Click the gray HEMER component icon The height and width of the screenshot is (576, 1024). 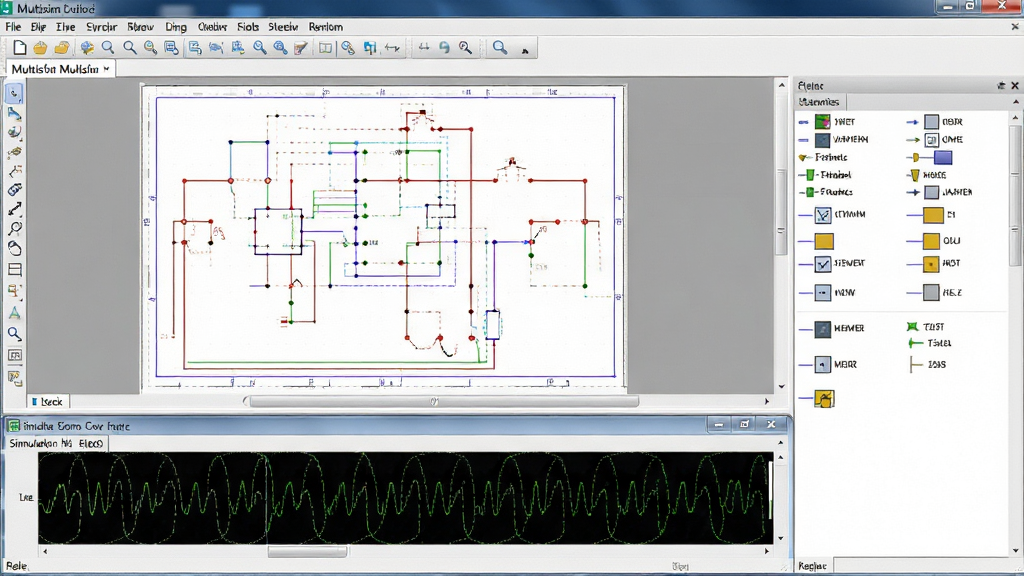(823, 328)
